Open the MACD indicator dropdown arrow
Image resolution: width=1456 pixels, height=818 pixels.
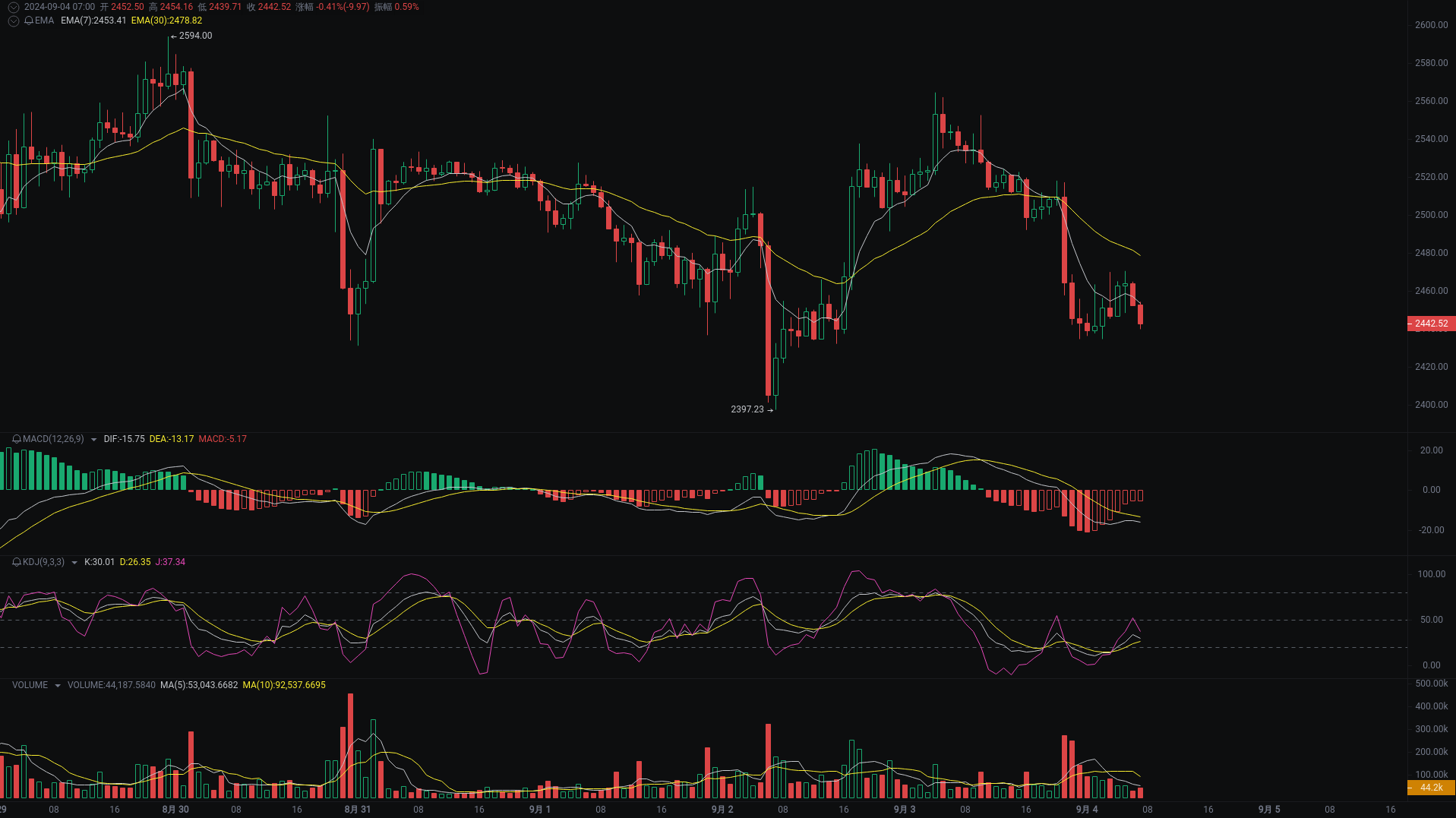pos(93,439)
